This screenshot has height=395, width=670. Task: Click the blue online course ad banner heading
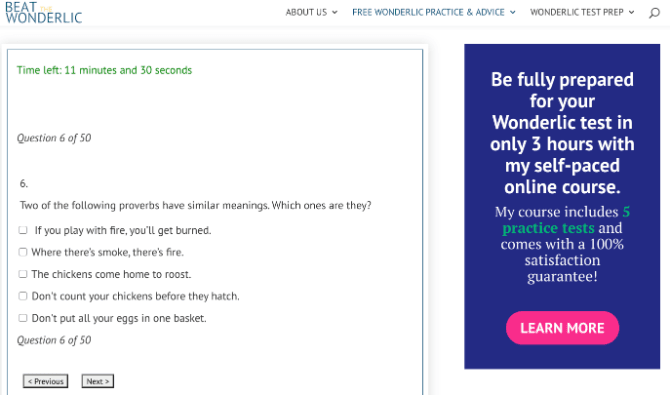pyautogui.click(x=562, y=133)
